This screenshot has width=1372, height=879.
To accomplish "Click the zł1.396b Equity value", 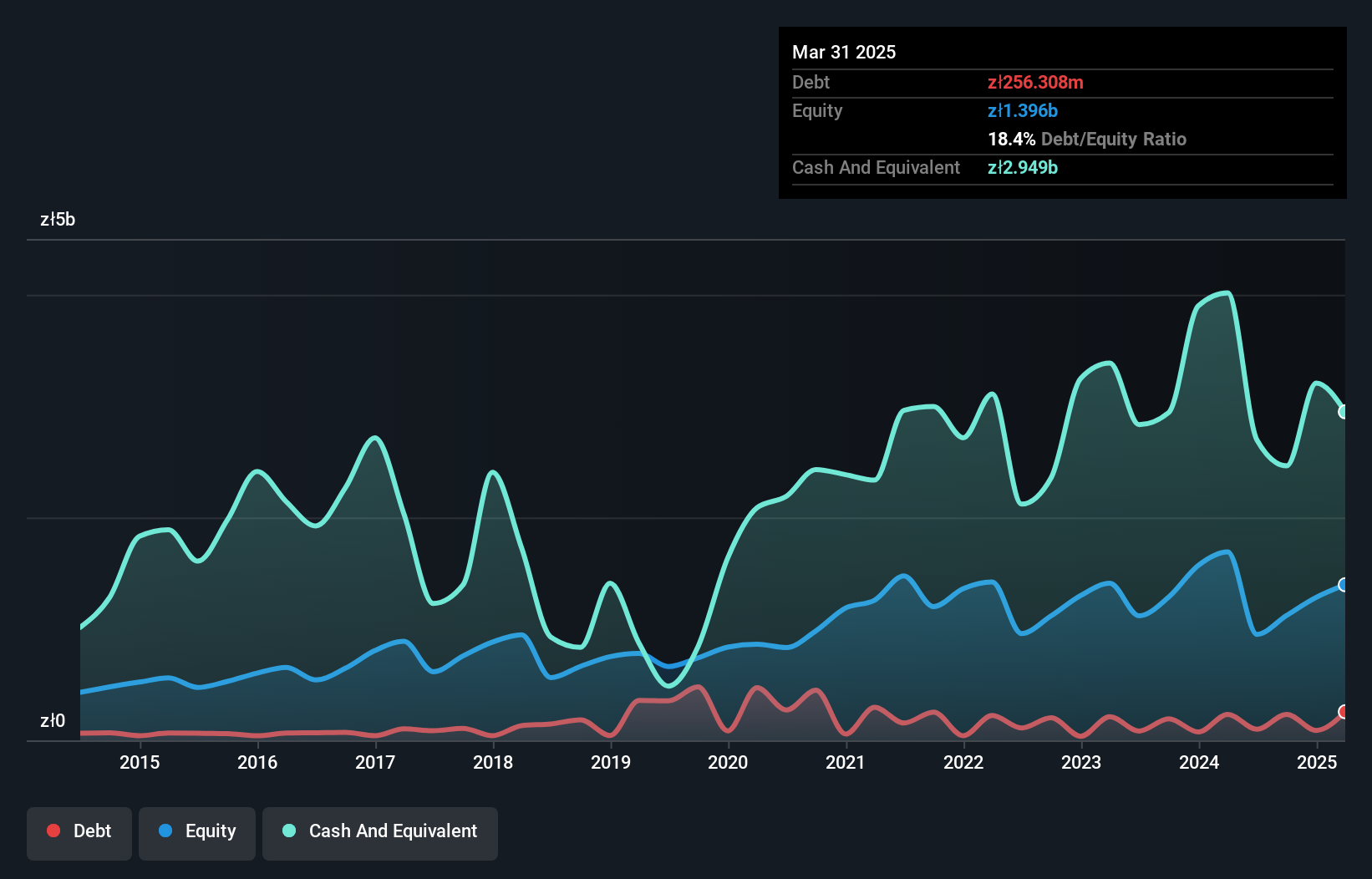I will [1023, 110].
